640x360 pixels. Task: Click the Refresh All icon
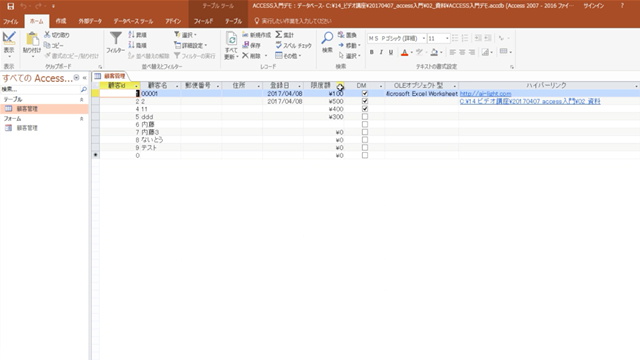click(x=231, y=39)
